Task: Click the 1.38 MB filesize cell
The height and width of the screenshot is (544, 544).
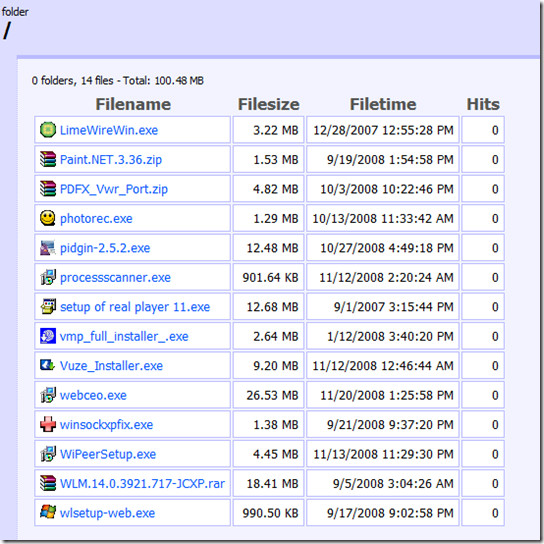Action: [269, 424]
